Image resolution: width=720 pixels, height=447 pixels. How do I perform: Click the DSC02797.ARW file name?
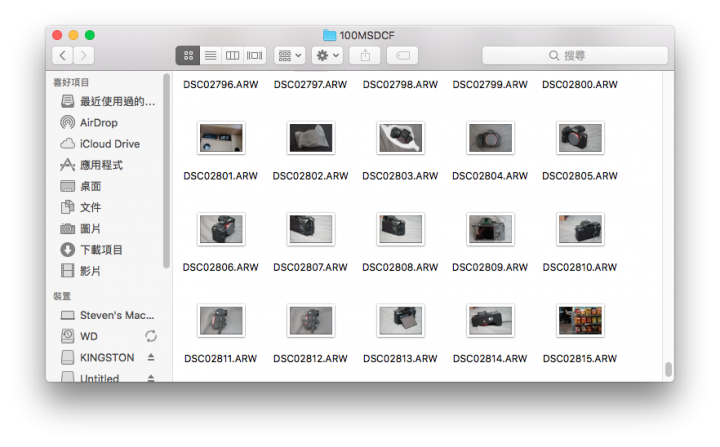[310, 85]
